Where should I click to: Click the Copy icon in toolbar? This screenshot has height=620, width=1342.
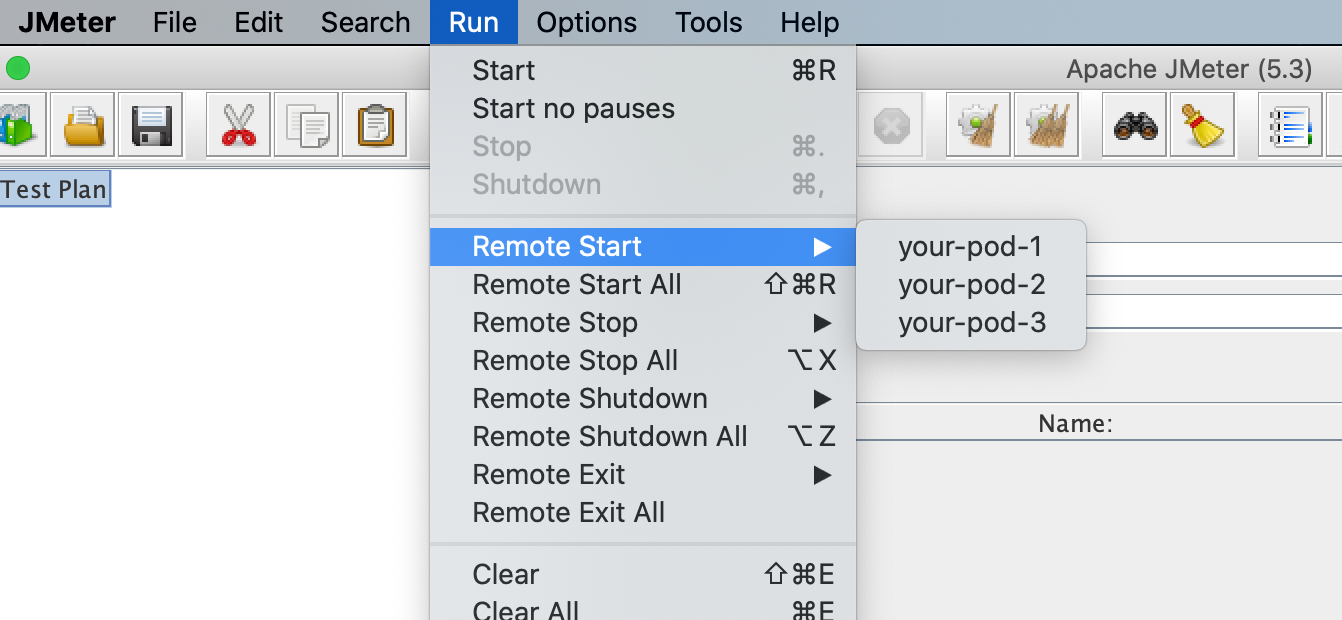coord(307,125)
